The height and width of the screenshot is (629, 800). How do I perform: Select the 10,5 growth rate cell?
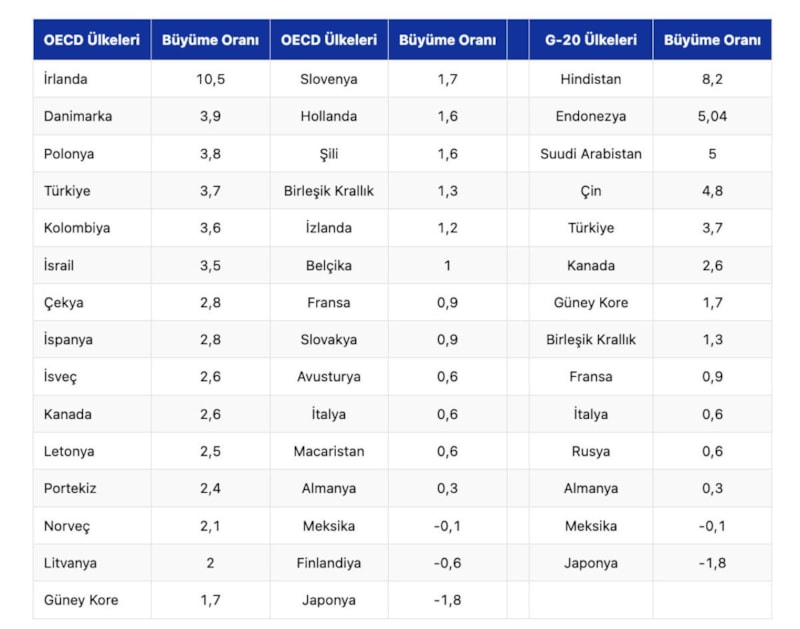click(210, 79)
